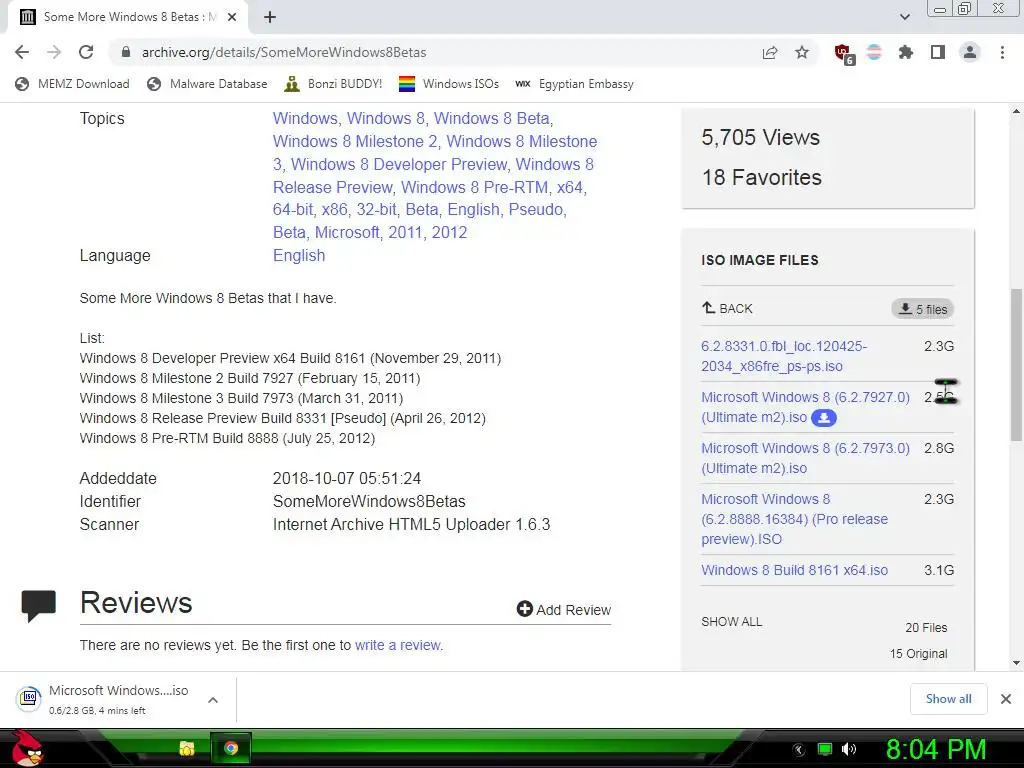Image resolution: width=1024 pixels, height=768 pixels.
Task: Open the Chrome profile avatar
Action: click(x=970, y=52)
